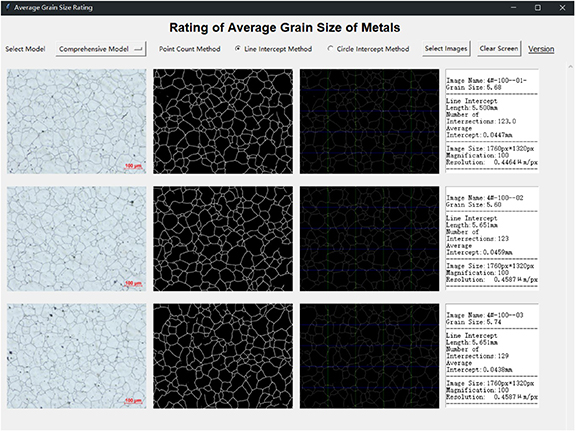Click the Grain Size 5.60 result text

[473, 205]
